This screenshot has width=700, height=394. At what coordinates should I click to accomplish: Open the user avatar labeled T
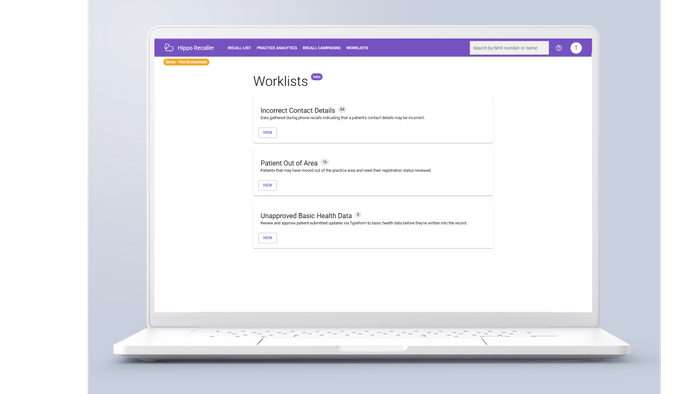coord(576,48)
